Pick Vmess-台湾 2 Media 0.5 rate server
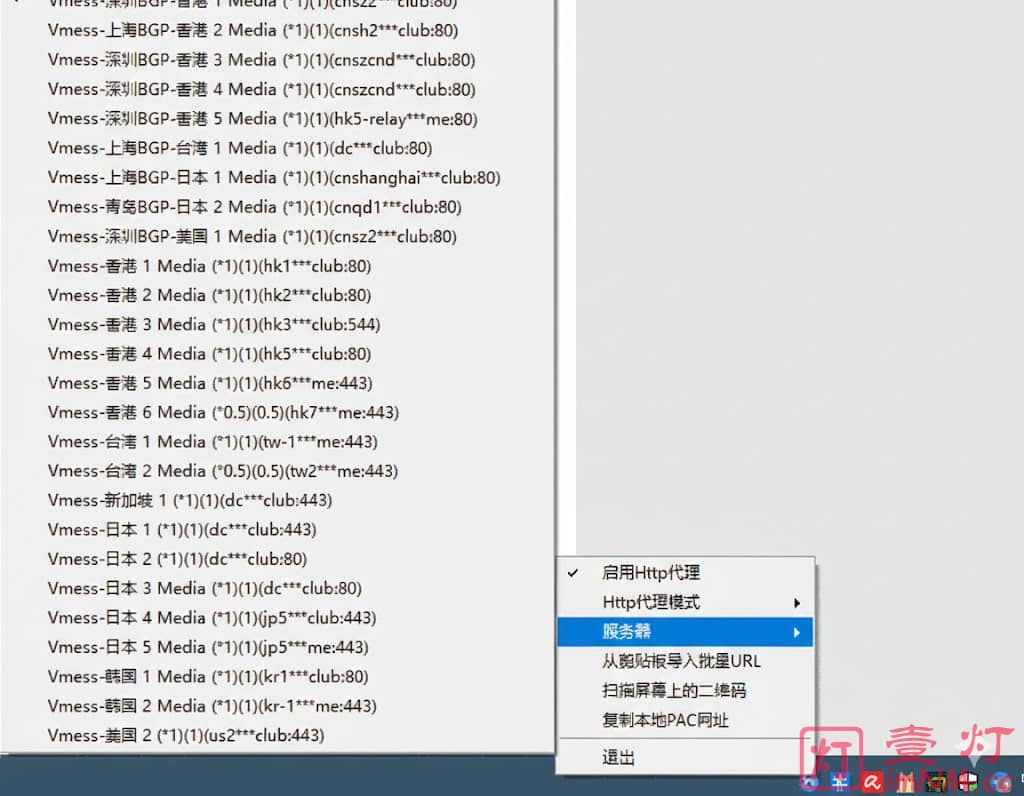This screenshot has height=796, width=1024. (x=222, y=471)
